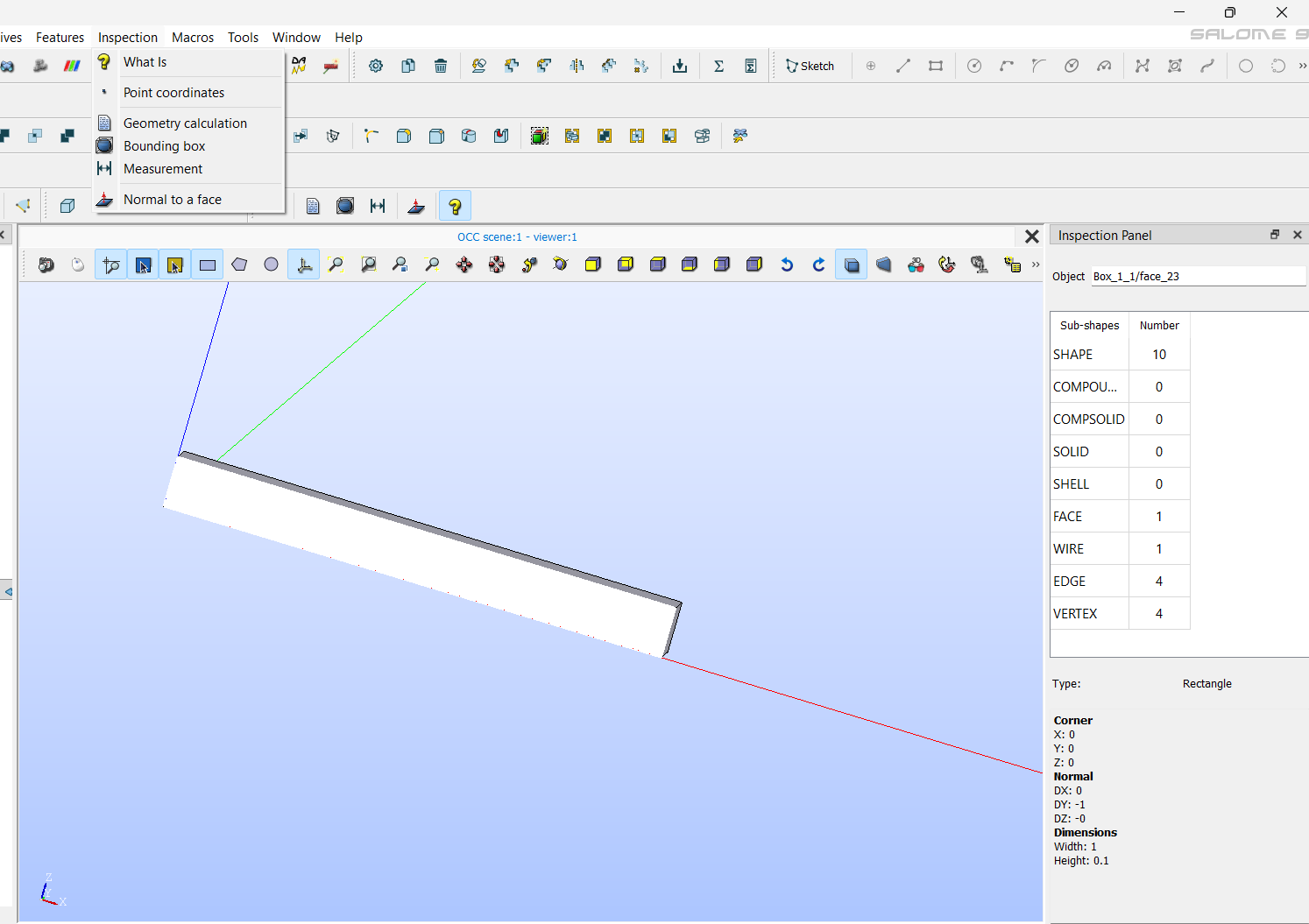Click the bottom toolbar bounding box icon
The width and height of the screenshot is (1309, 924).
(345, 206)
